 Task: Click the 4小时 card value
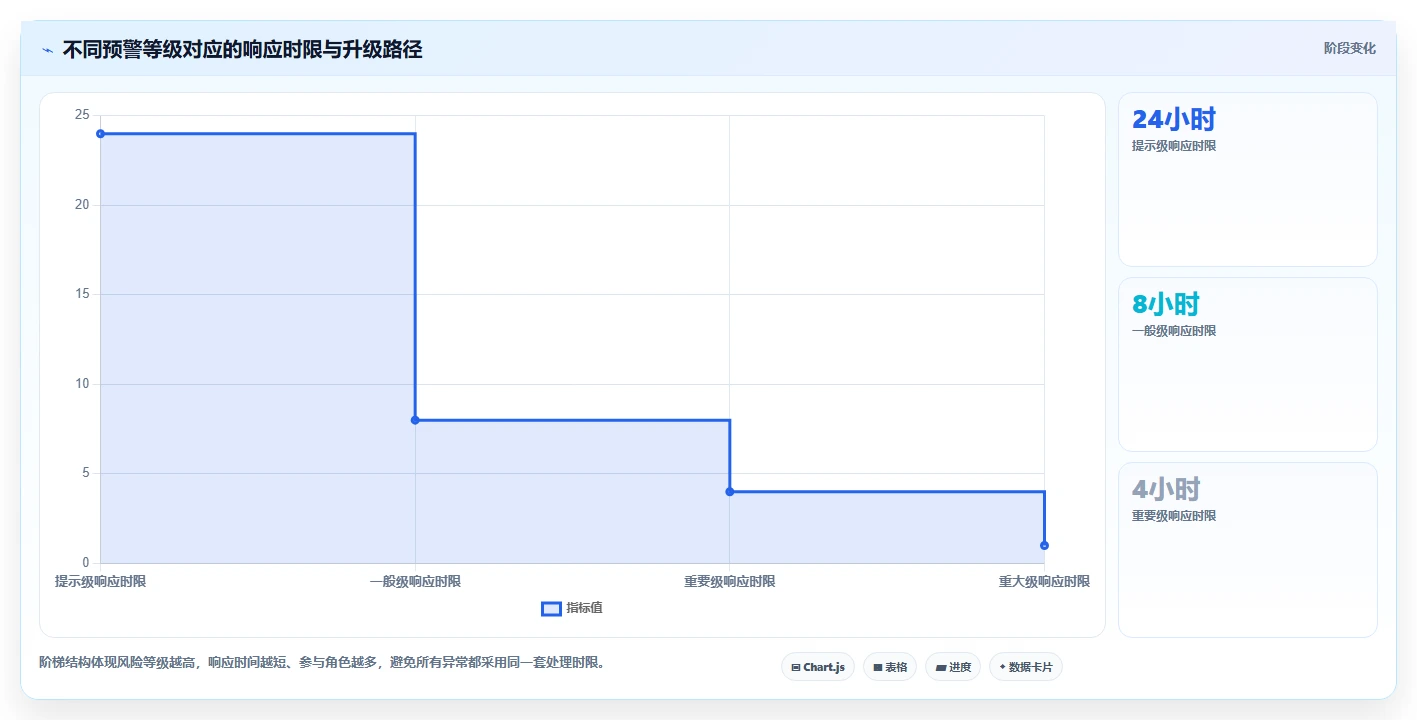[1165, 489]
